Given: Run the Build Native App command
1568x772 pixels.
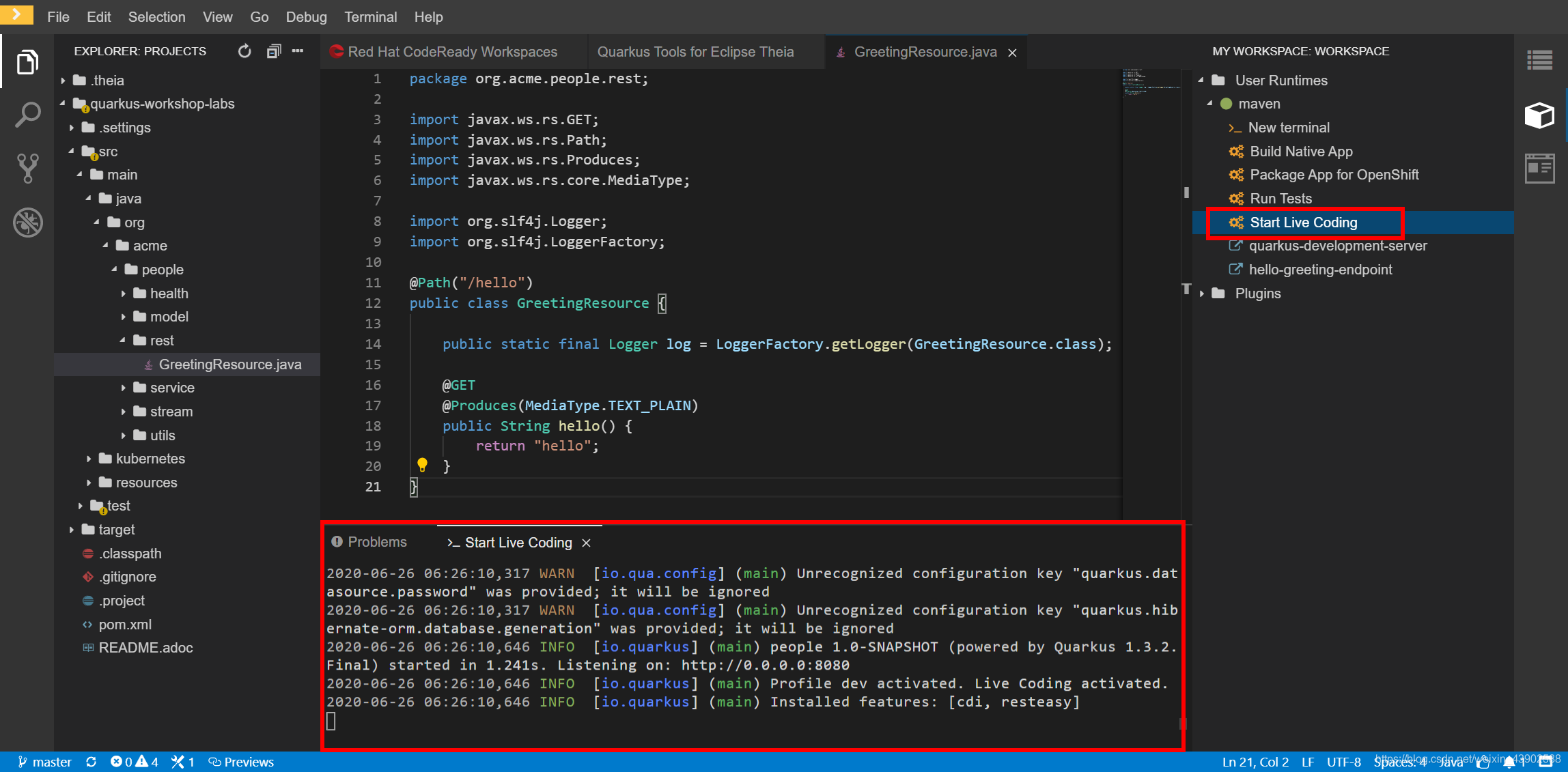Looking at the screenshot, I should pyautogui.click(x=1300, y=152).
